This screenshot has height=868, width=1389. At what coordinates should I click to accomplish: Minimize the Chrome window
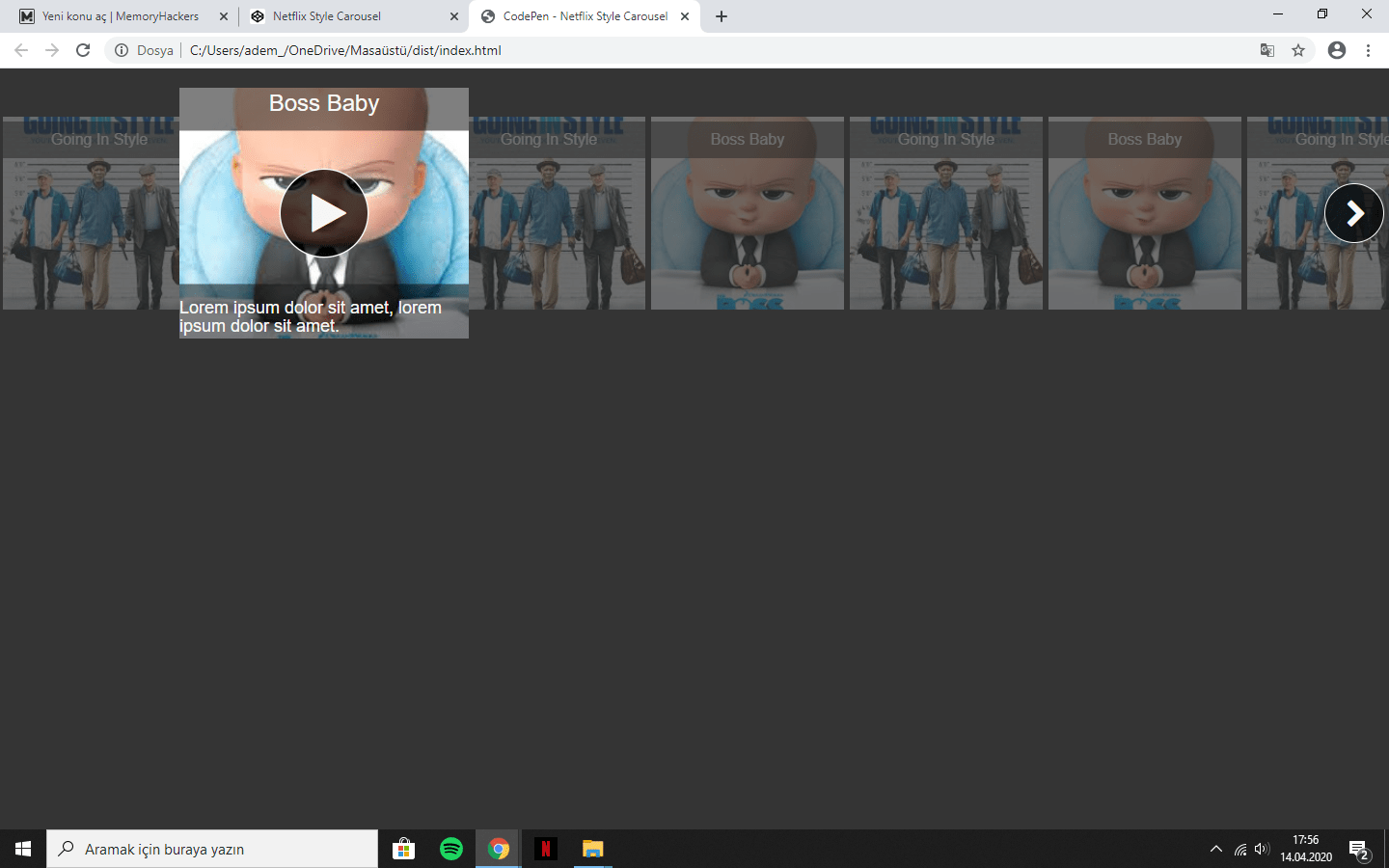1278,14
